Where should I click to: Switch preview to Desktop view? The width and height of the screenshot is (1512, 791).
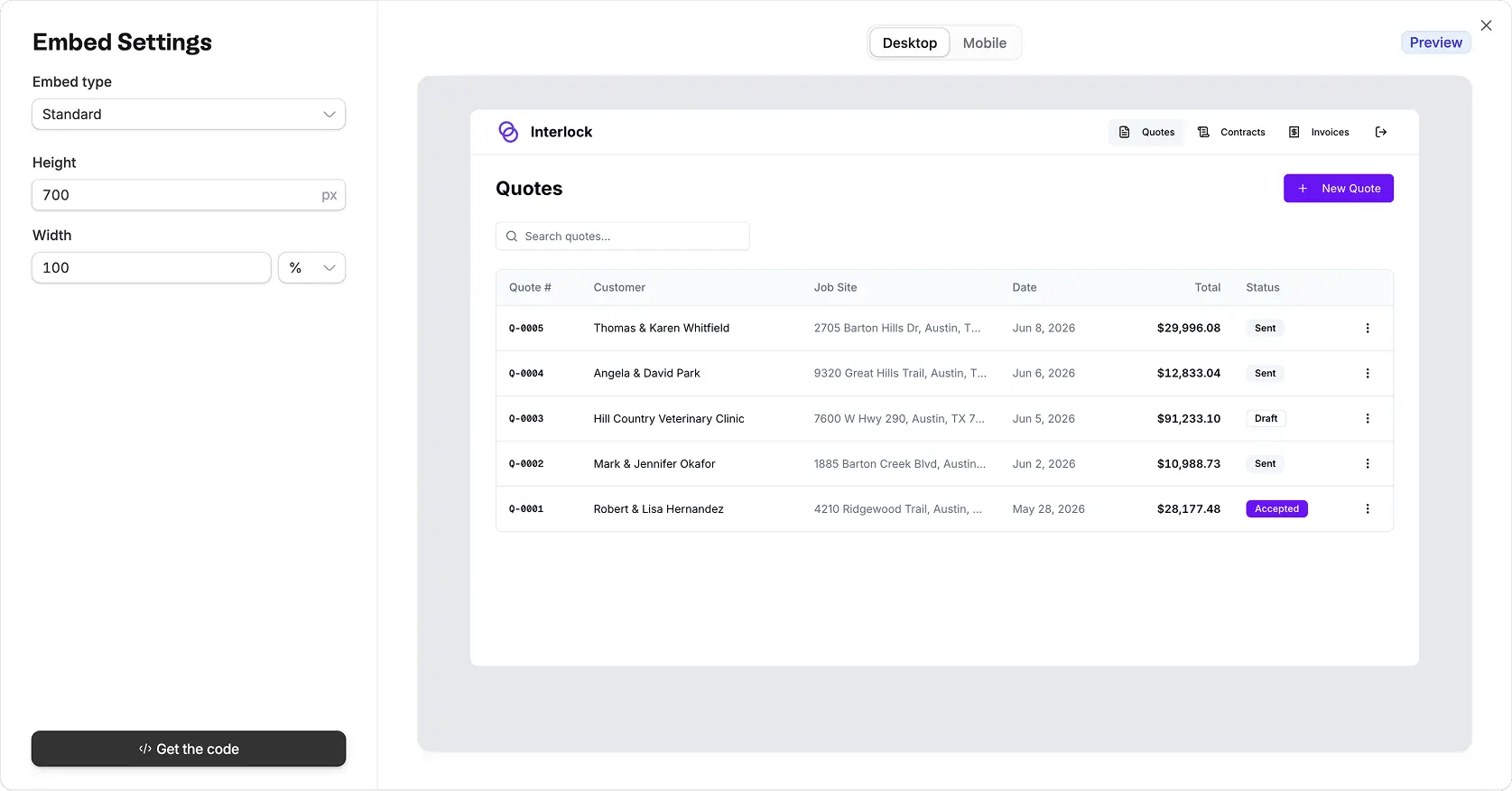pyautogui.click(x=910, y=42)
